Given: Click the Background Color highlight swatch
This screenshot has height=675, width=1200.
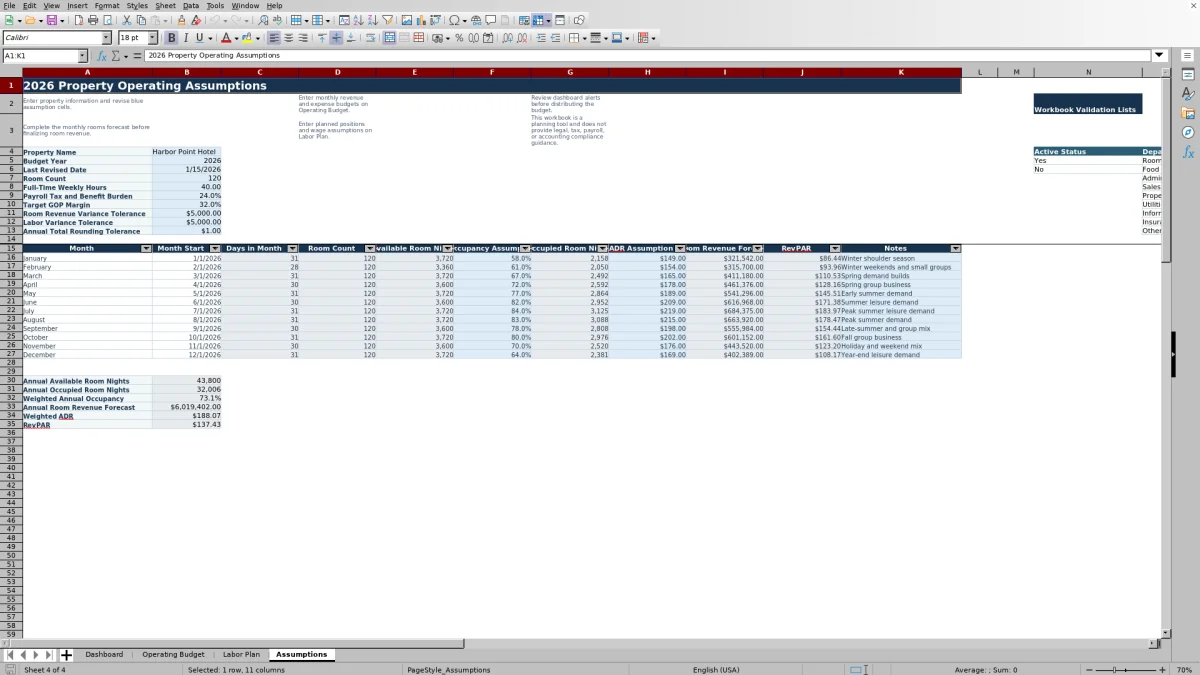Looking at the screenshot, I should [x=248, y=38].
